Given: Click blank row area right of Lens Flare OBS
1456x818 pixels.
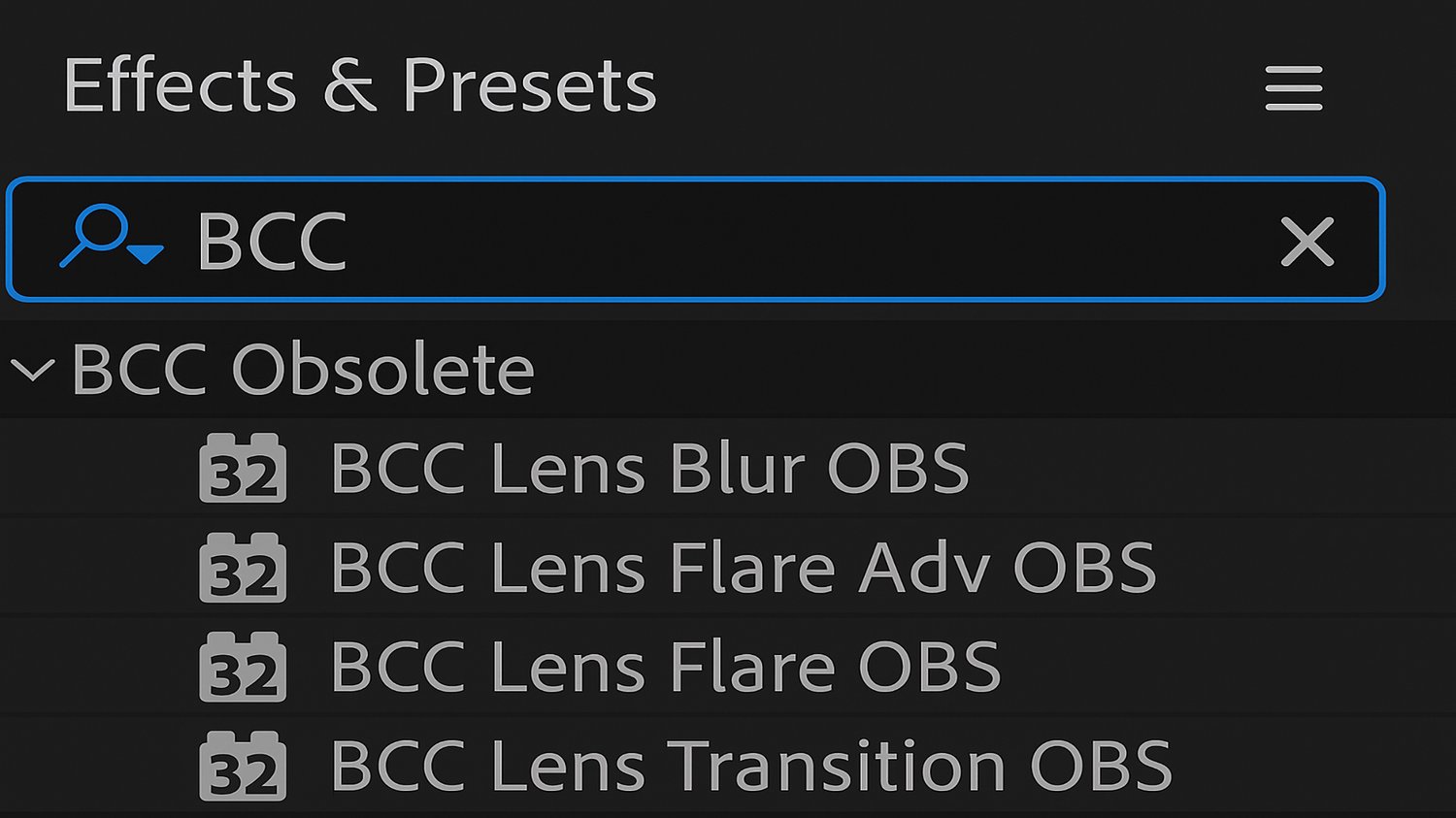Looking at the screenshot, I should click(x=1213, y=668).
